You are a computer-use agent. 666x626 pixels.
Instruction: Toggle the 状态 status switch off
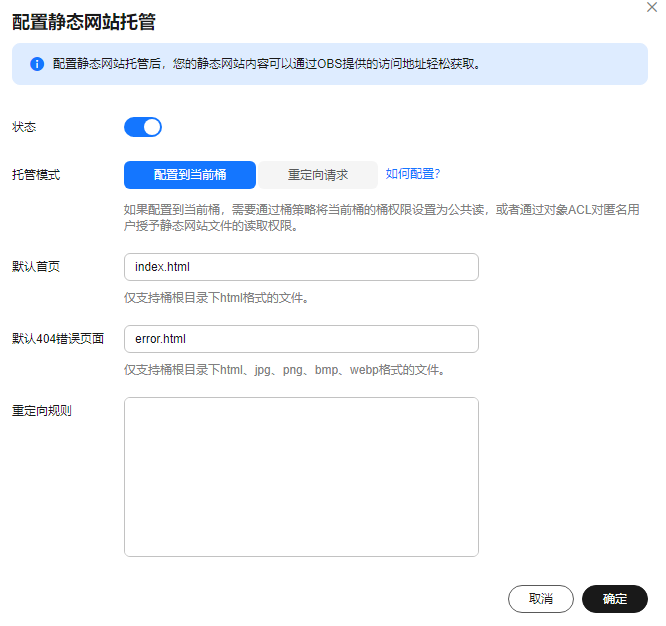click(143, 127)
